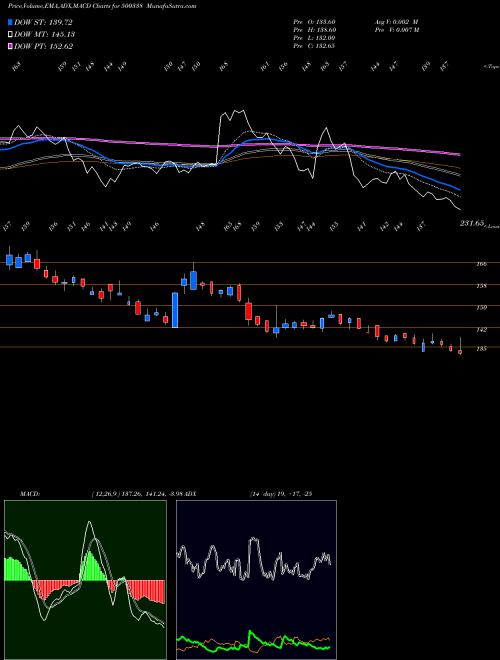Click the 'Pre C: 132.65' value
This screenshot has width=500, height=660.
click(314, 46)
